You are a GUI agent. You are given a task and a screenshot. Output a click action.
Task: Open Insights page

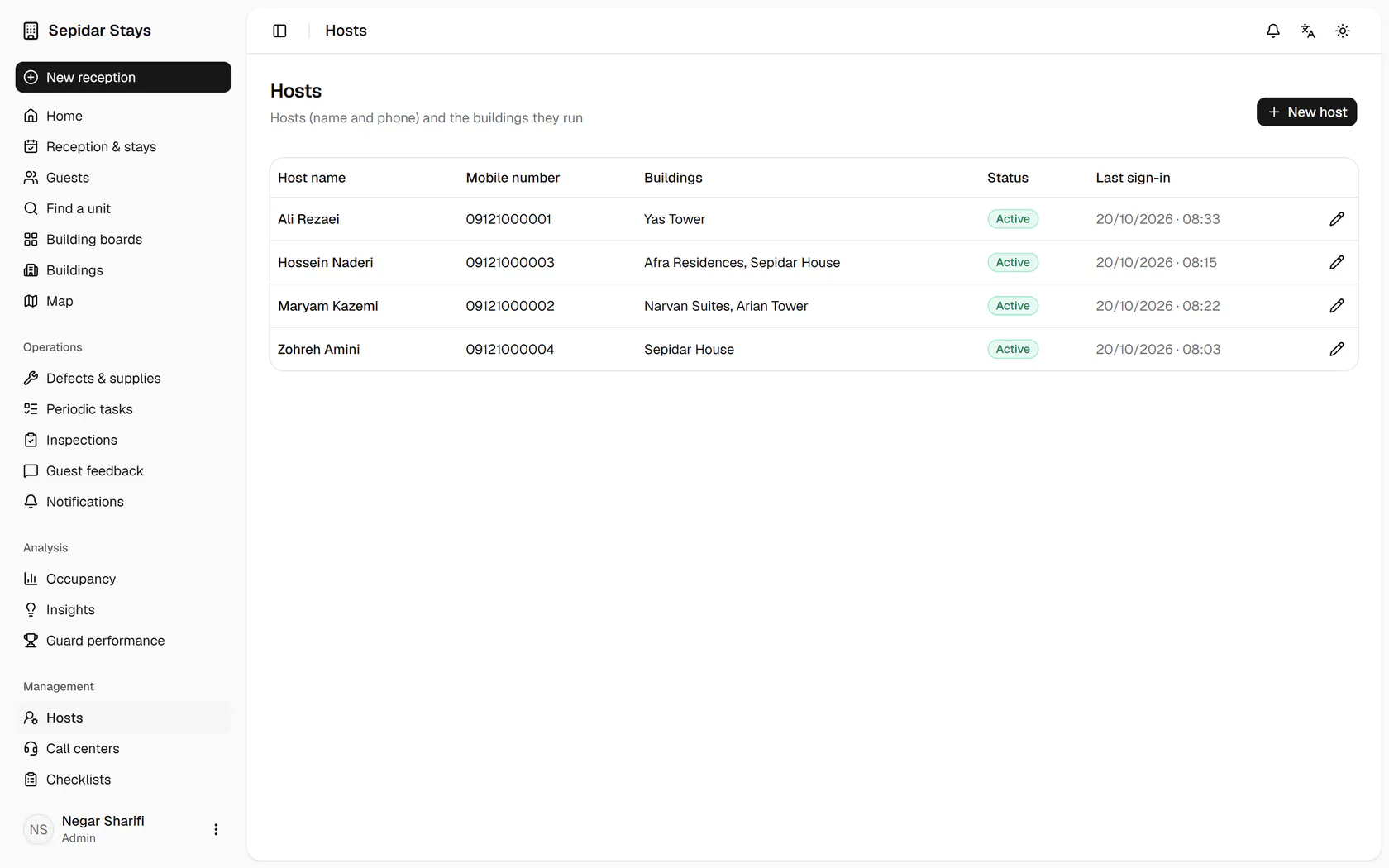pos(123,609)
